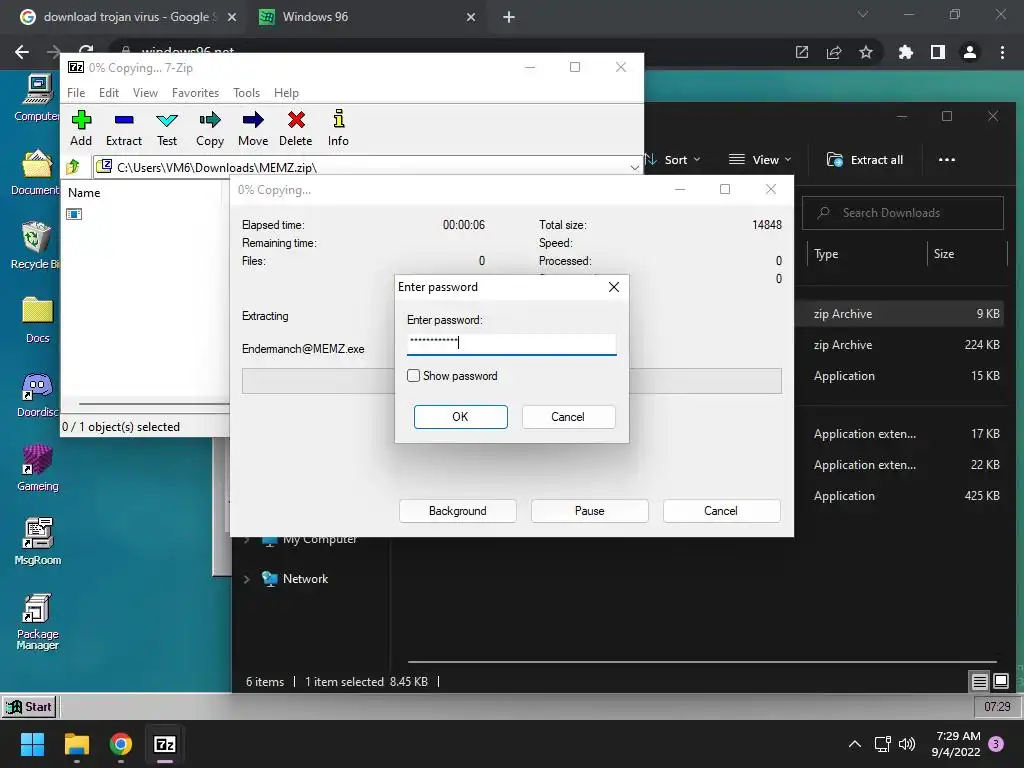
Task: Click OK in password dialog
Action: [x=460, y=417]
